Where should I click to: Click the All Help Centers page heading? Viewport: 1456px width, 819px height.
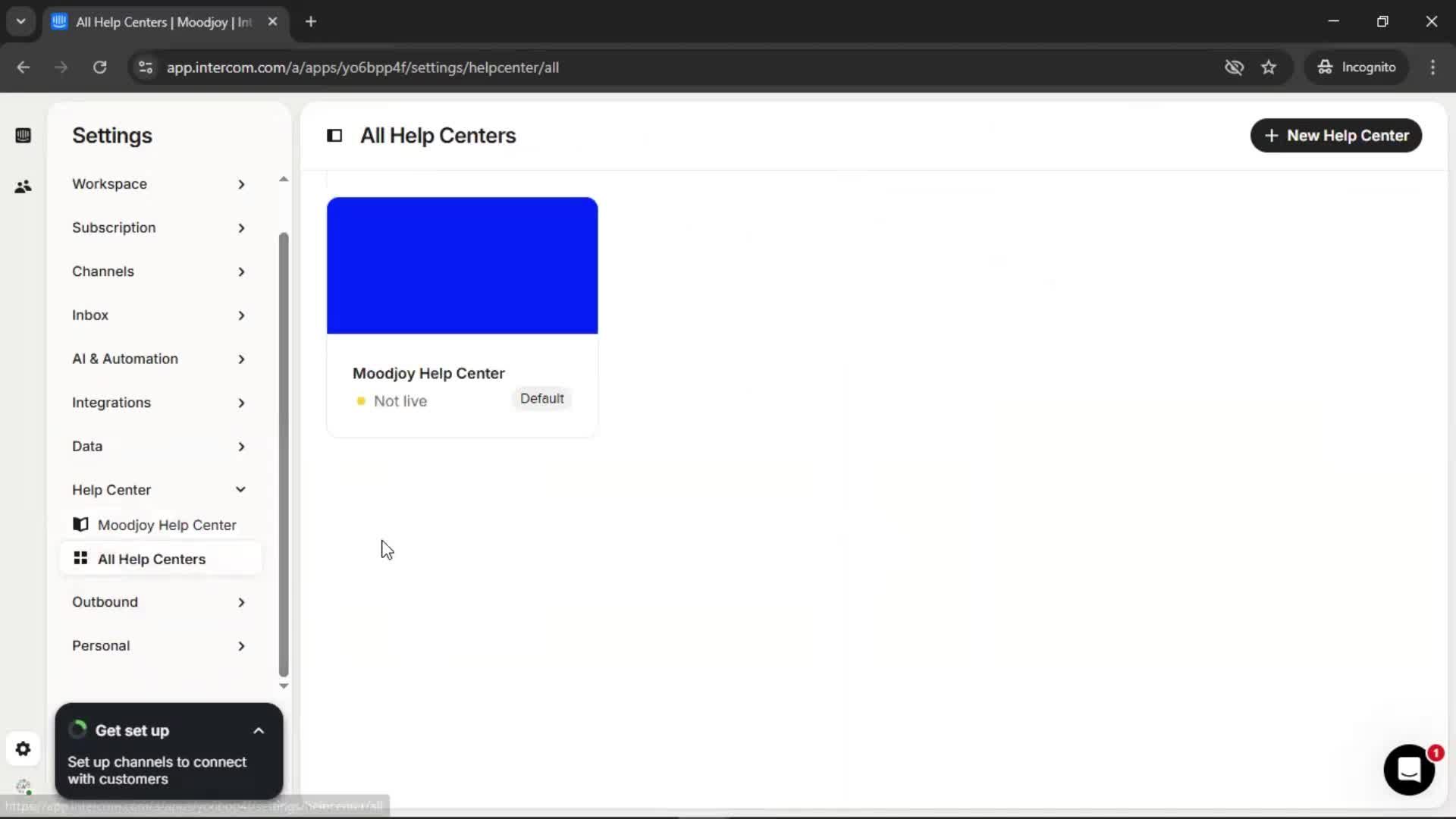click(438, 136)
